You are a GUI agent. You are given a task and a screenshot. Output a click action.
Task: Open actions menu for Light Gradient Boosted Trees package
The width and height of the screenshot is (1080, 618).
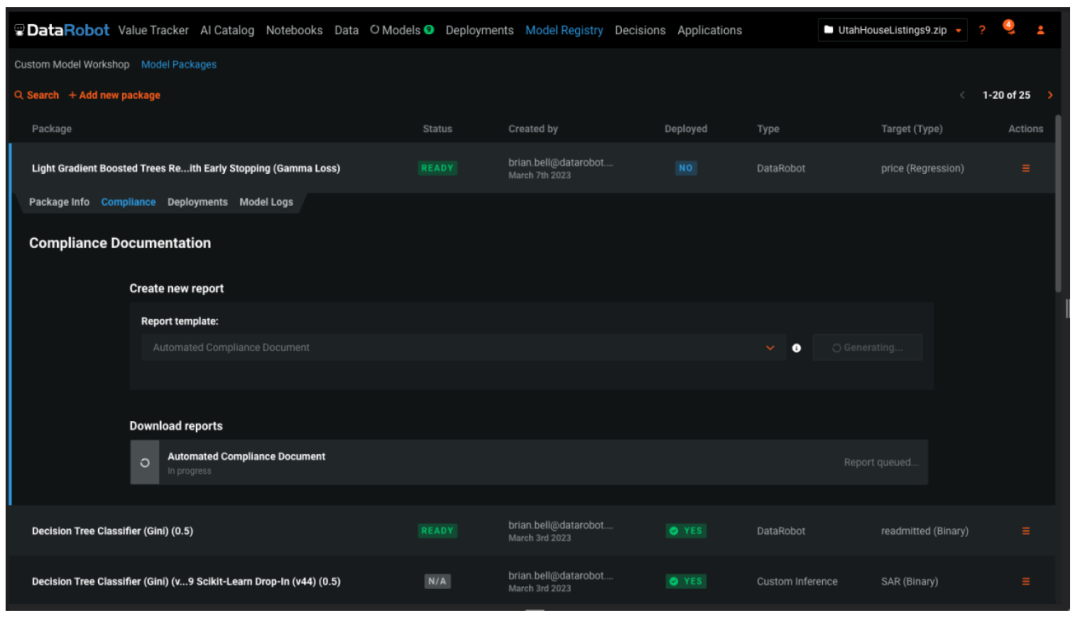[x=1025, y=168]
